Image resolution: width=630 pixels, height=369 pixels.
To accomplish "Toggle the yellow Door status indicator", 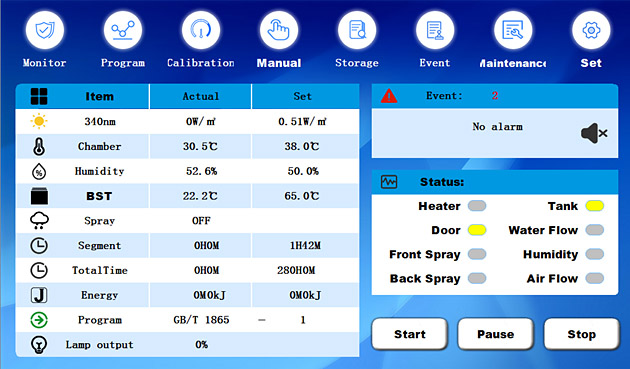I will [477, 230].
